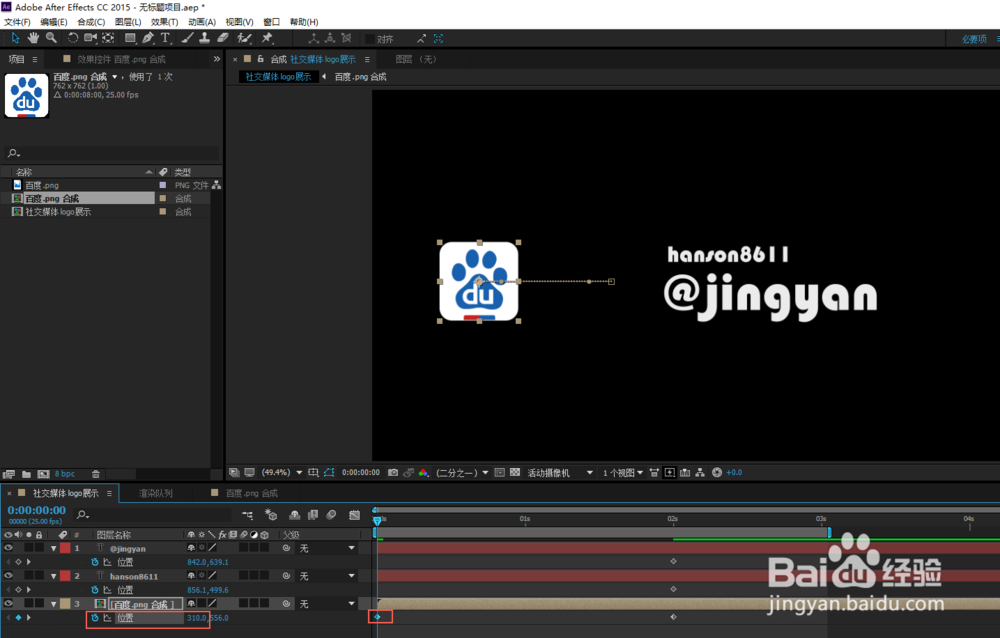The height and width of the screenshot is (638, 1000).
Task: Enable motion blur switch in timeline header
Action: click(x=331, y=515)
